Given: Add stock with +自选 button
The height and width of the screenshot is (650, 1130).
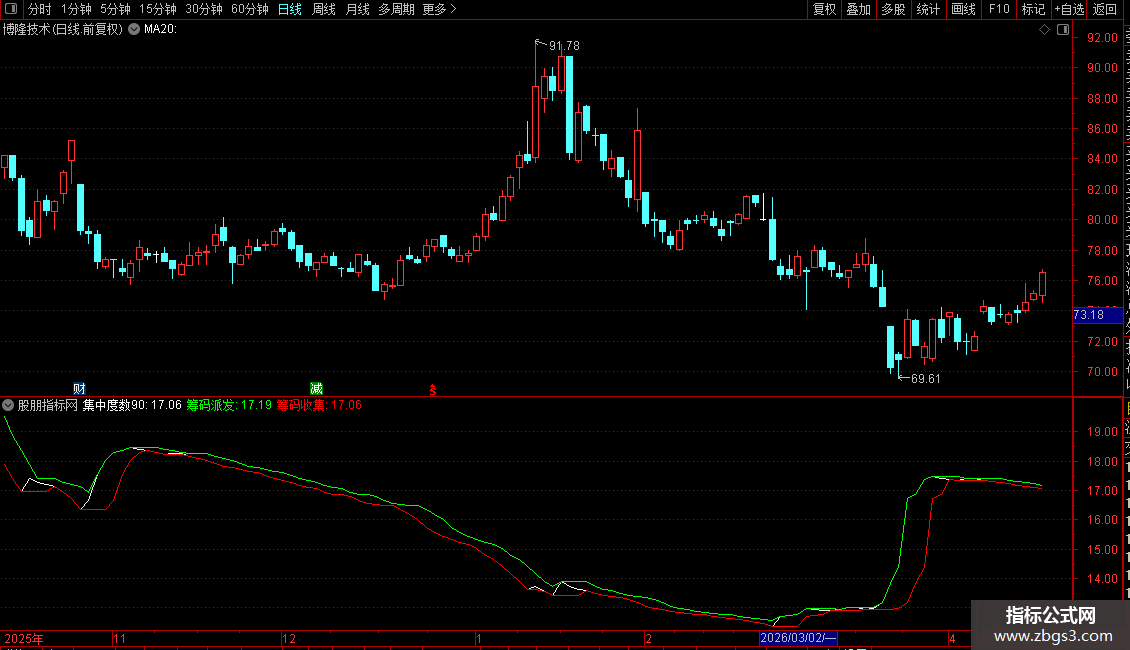Looking at the screenshot, I should click(x=1069, y=9).
